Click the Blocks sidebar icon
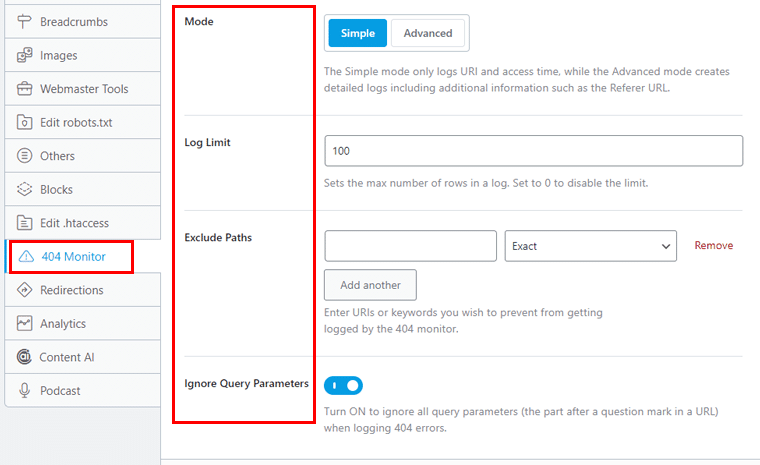Image resolution: width=760 pixels, height=465 pixels. pos(25,190)
